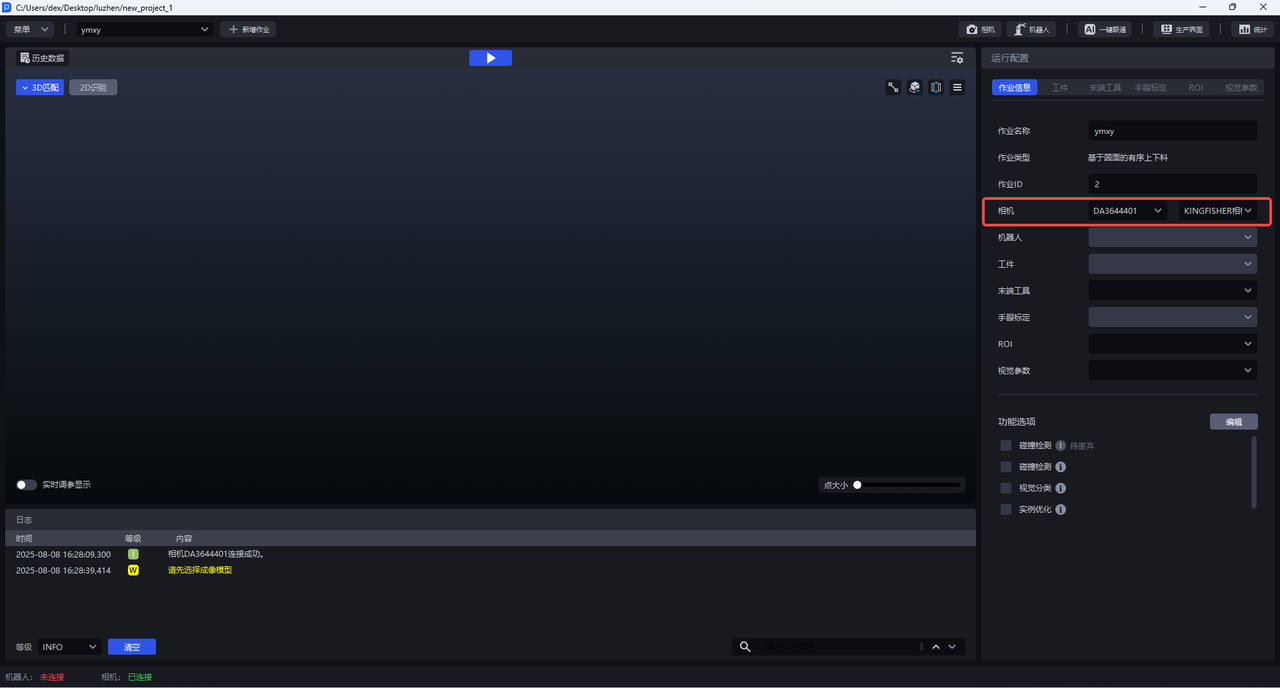Click the 清空 clear log button
This screenshot has width=1280, height=688.
click(x=132, y=647)
